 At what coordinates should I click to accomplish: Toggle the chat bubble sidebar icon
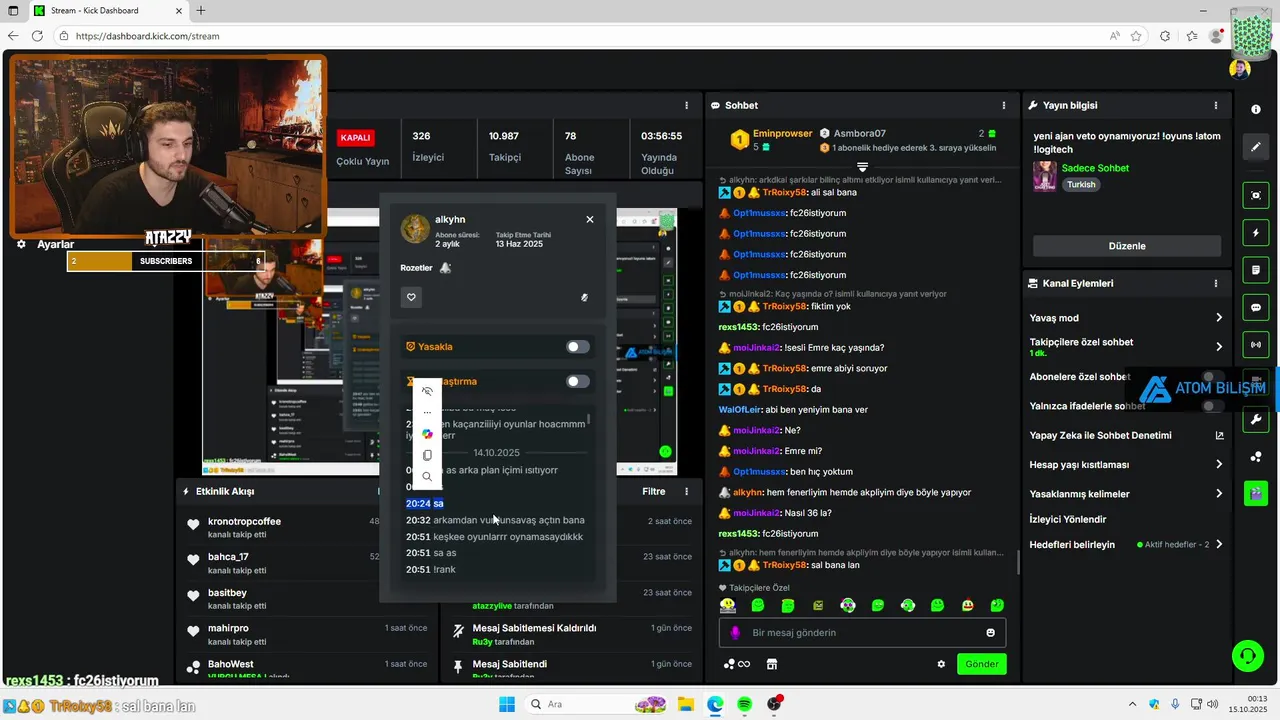(1256, 308)
